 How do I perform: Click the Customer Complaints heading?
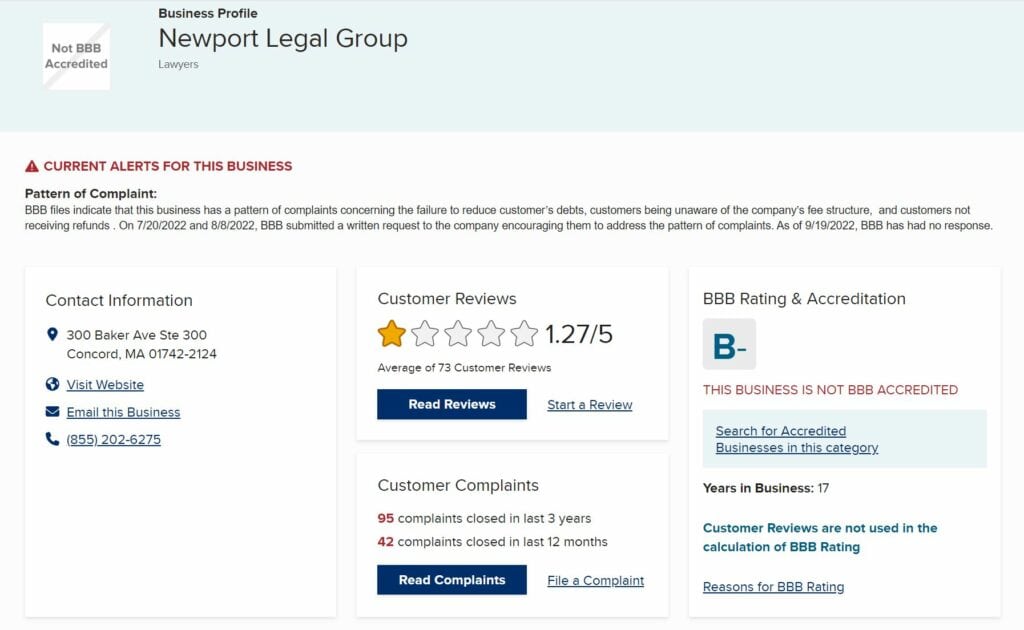point(458,486)
